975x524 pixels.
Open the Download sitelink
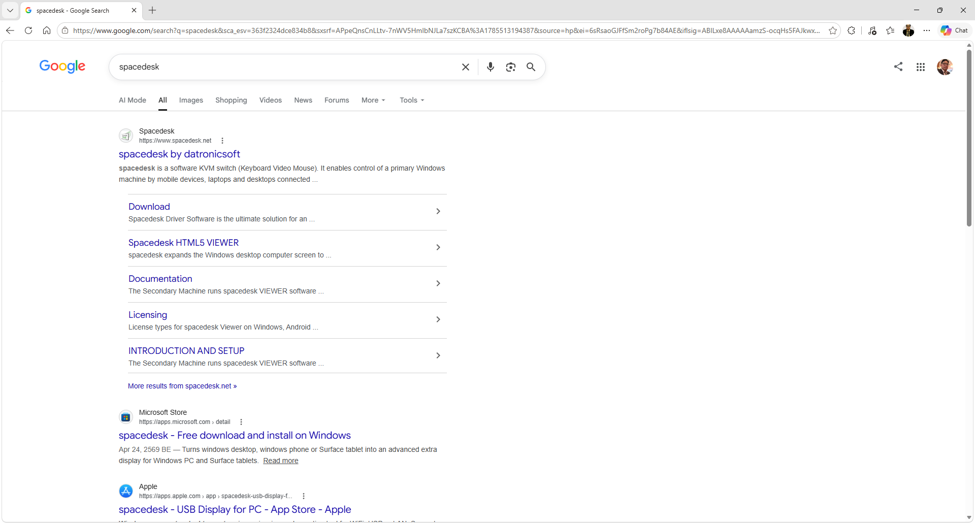point(149,206)
